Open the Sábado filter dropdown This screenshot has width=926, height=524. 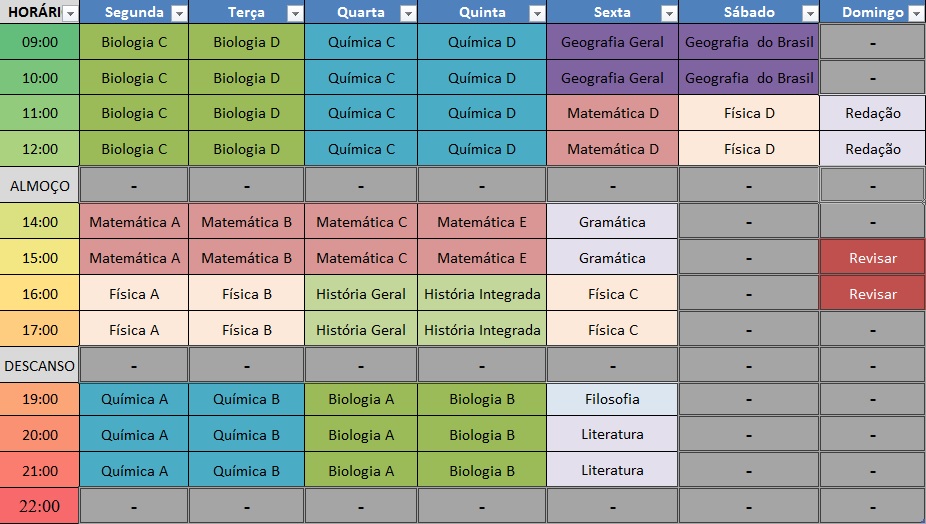tap(809, 13)
